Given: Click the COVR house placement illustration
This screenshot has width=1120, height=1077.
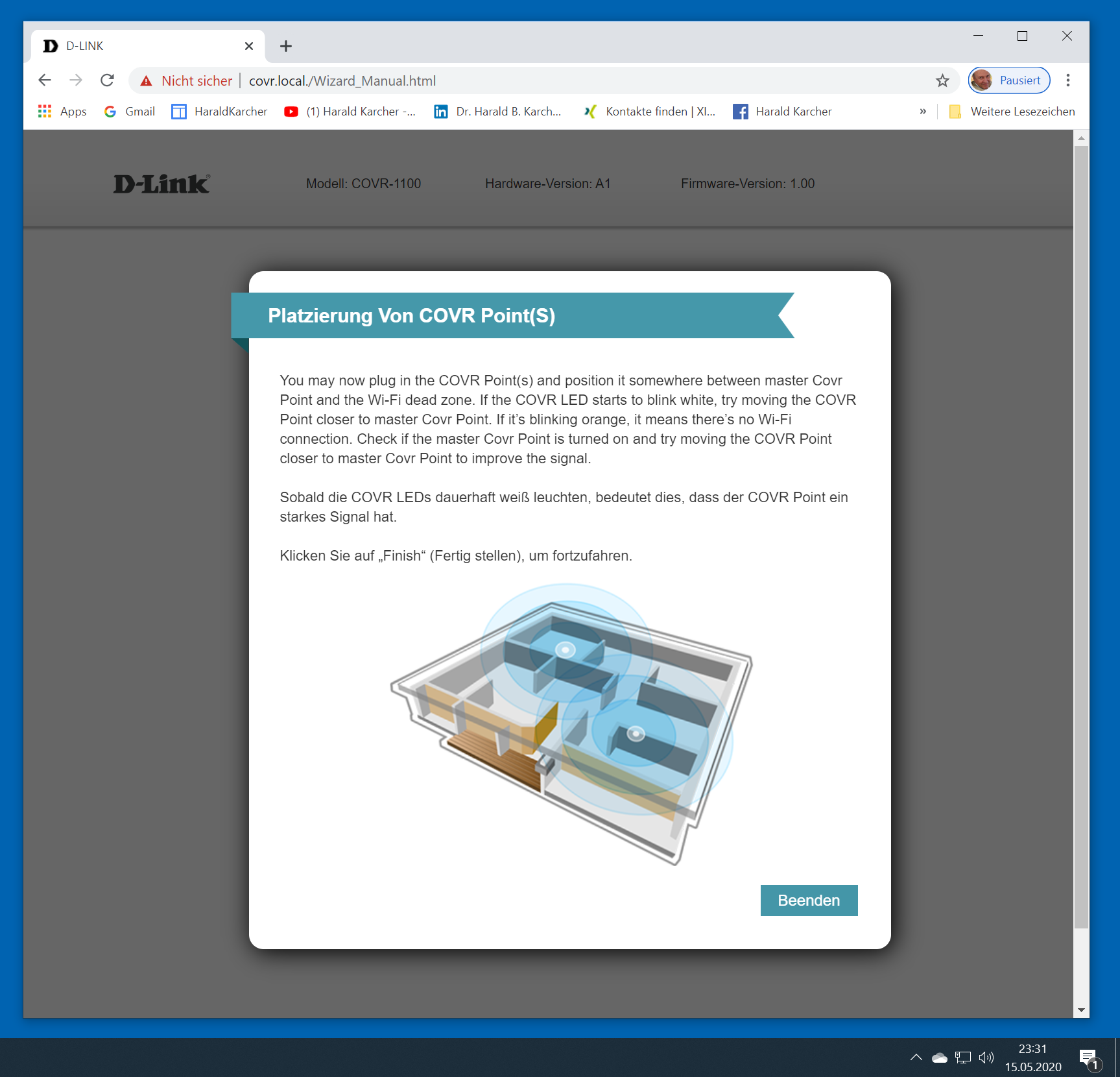Looking at the screenshot, I should click(571, 723).
